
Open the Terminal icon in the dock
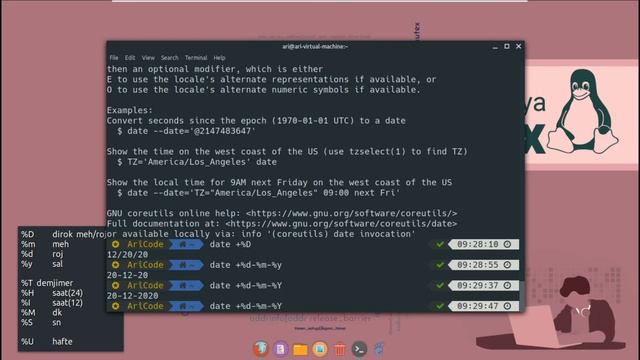(x=359, y=349)
